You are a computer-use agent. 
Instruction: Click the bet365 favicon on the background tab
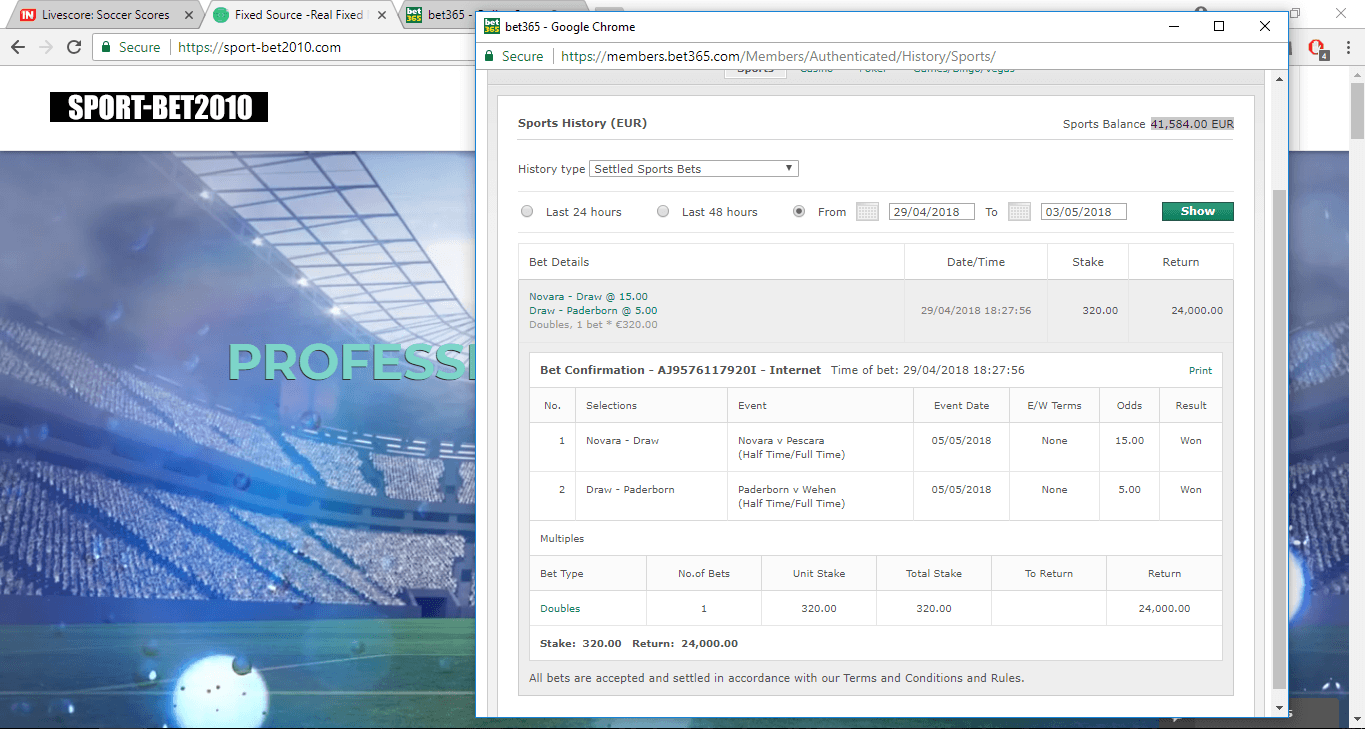(414, 15)
